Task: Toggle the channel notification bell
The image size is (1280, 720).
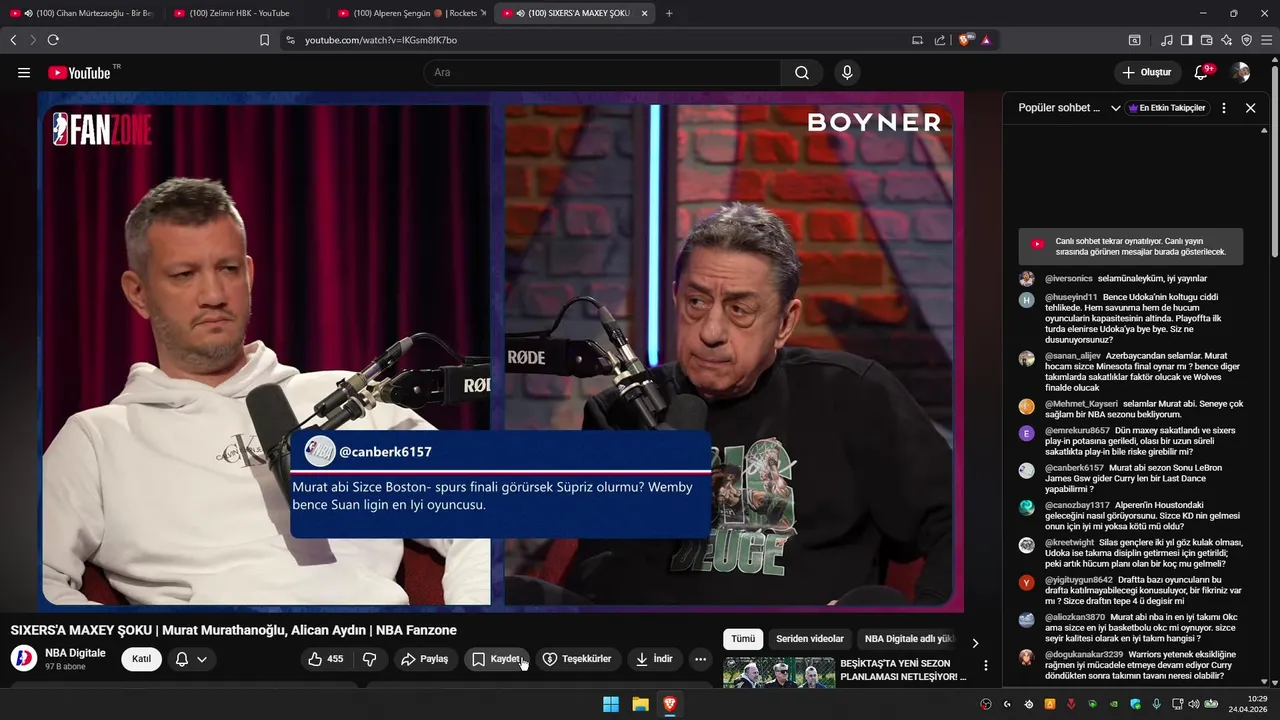Action: click(182, 659)
